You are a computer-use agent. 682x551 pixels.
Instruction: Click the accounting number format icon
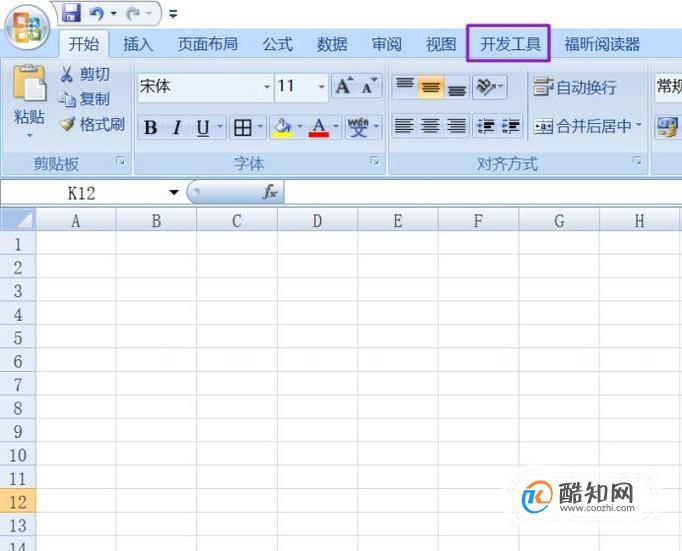(x=667, y=127)
